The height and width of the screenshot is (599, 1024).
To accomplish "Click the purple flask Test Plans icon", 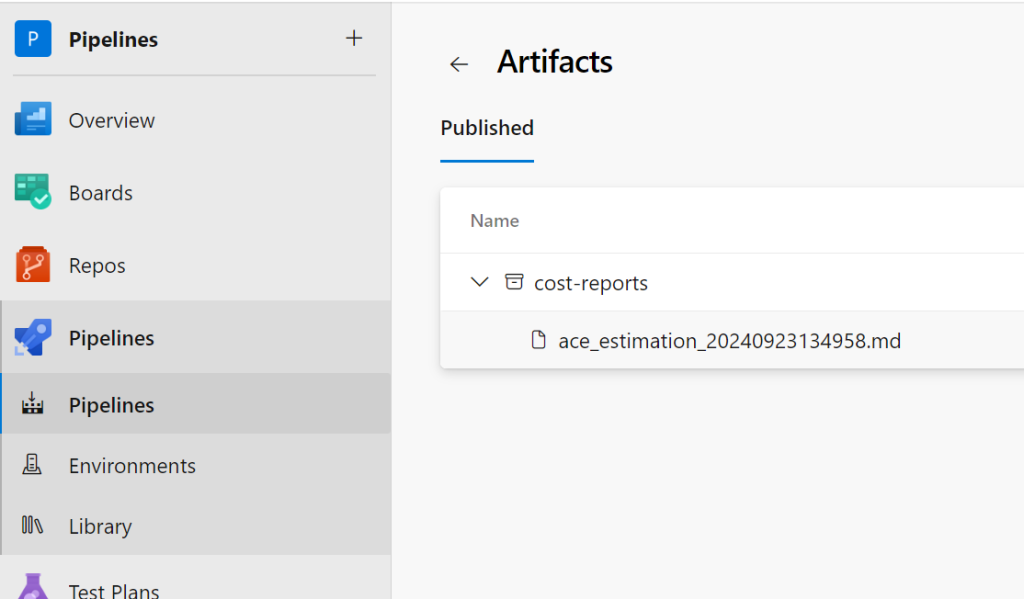I will (32, 586).
